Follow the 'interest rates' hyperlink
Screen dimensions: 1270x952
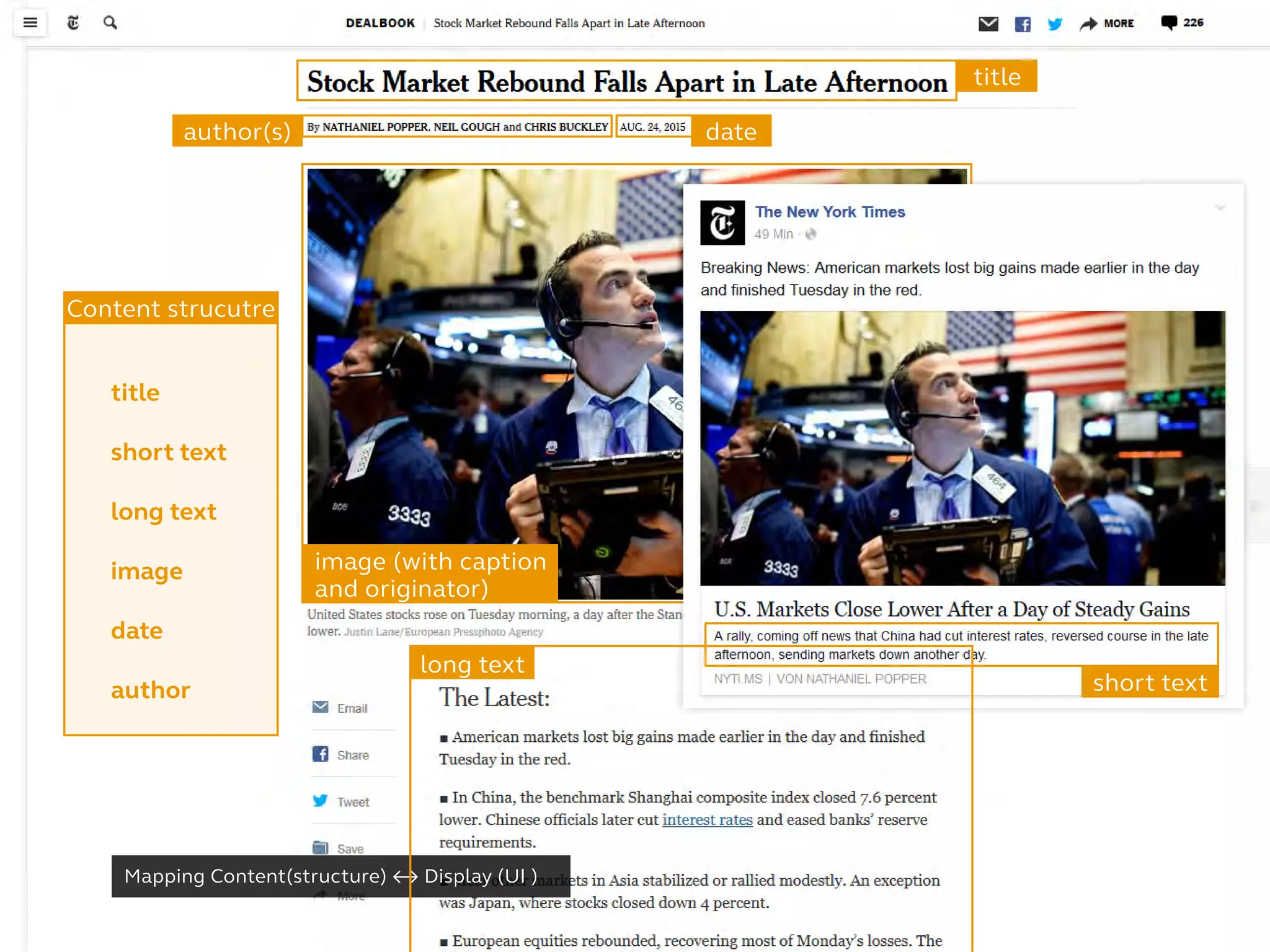(x=707, y=819)
